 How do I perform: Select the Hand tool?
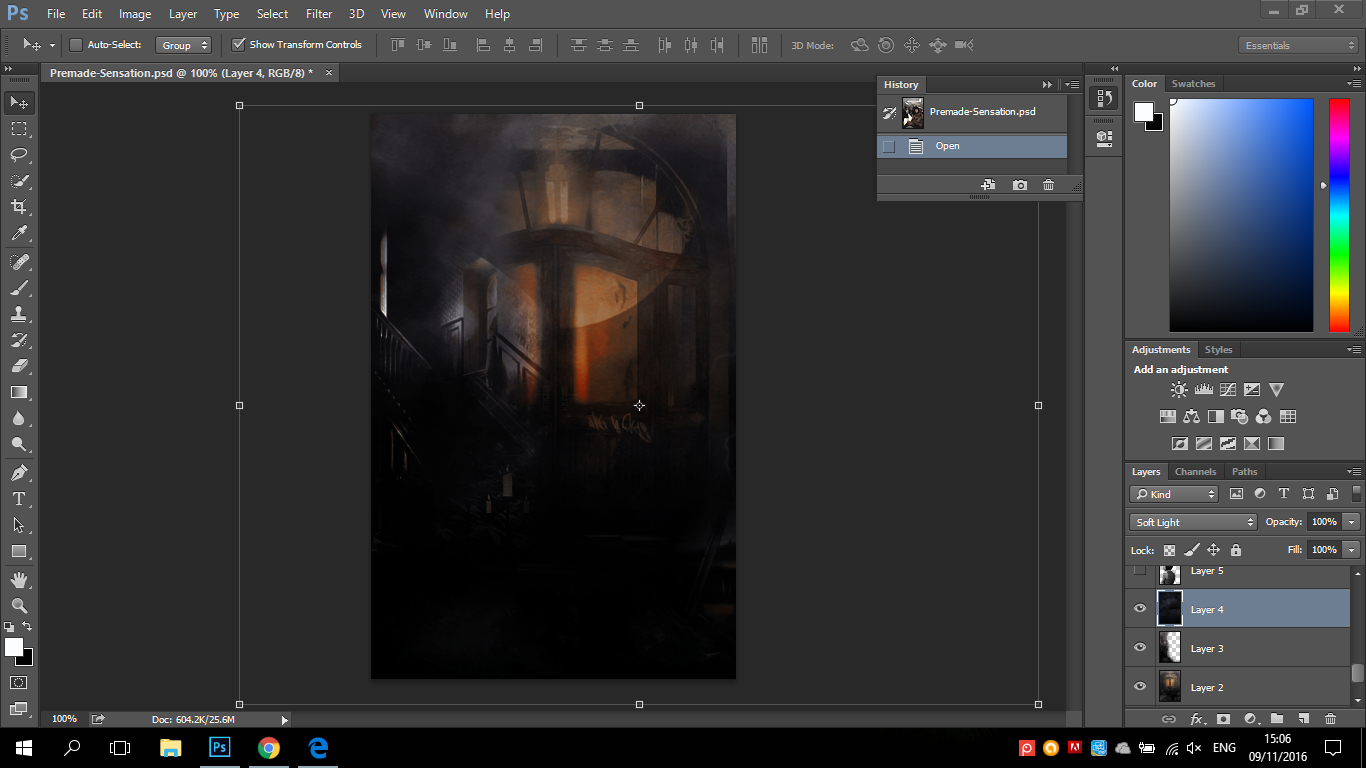tap(19, 579)
